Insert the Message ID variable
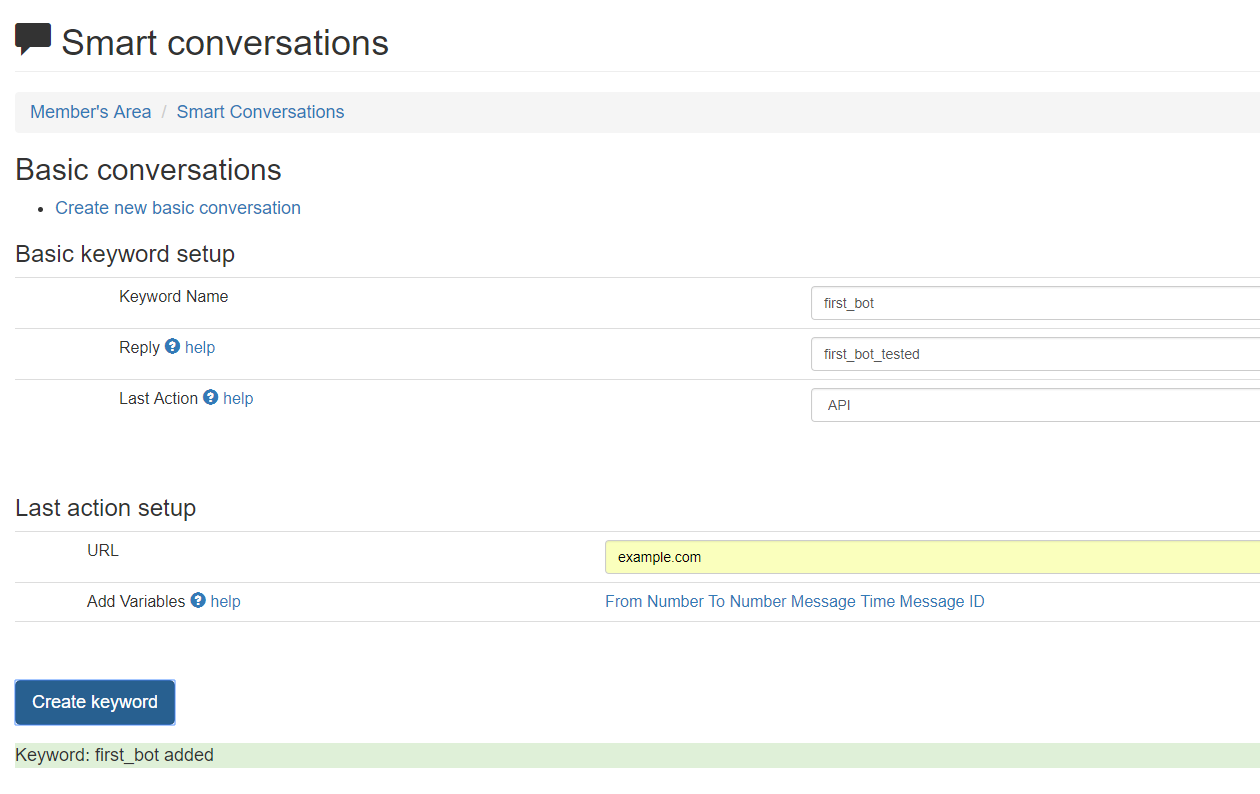Image resolution: width=1260 pixels, height=794 pixels. pyautogui.click(x=942, y=601)
